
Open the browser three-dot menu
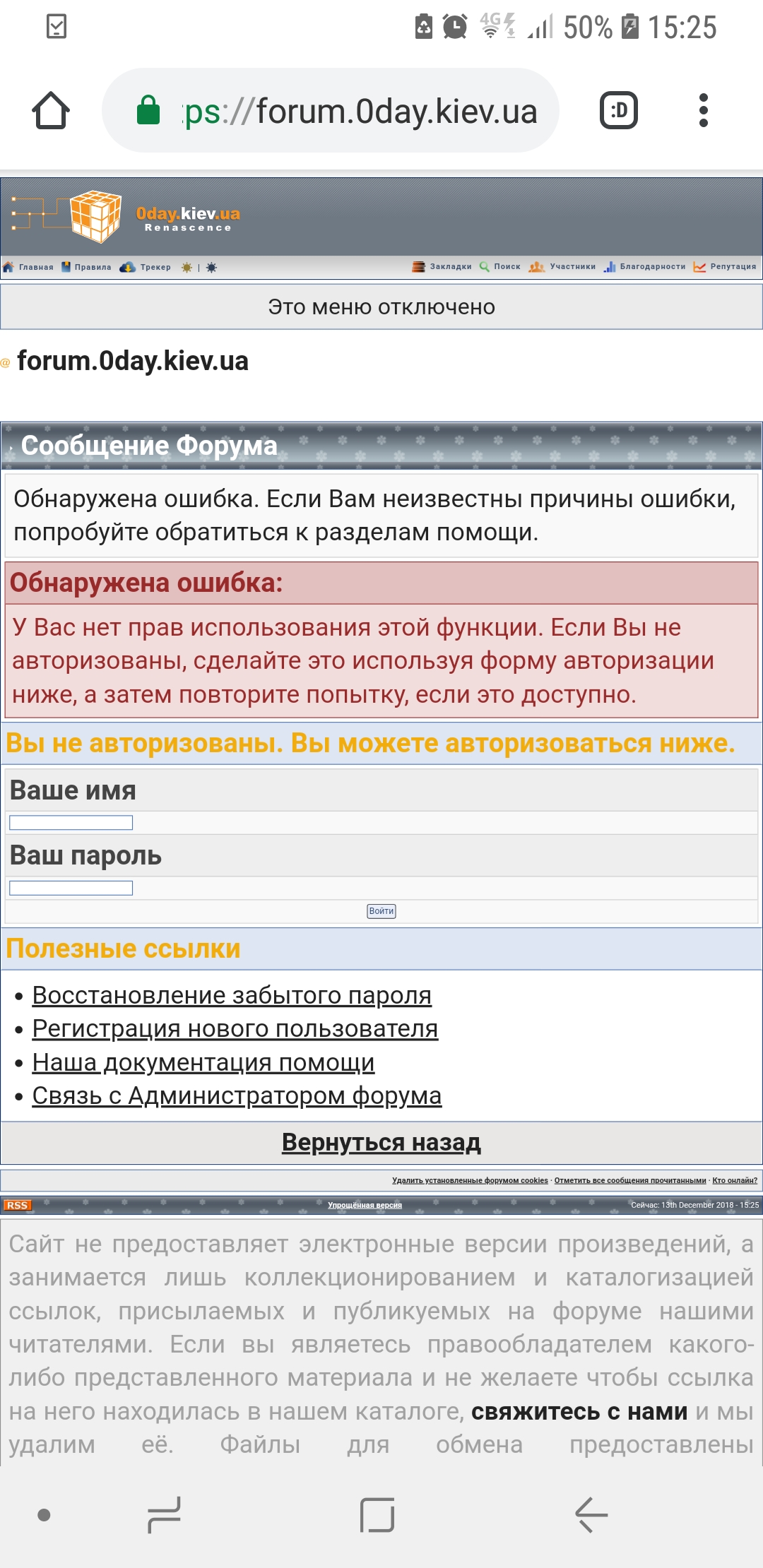[x=703, y=111]
